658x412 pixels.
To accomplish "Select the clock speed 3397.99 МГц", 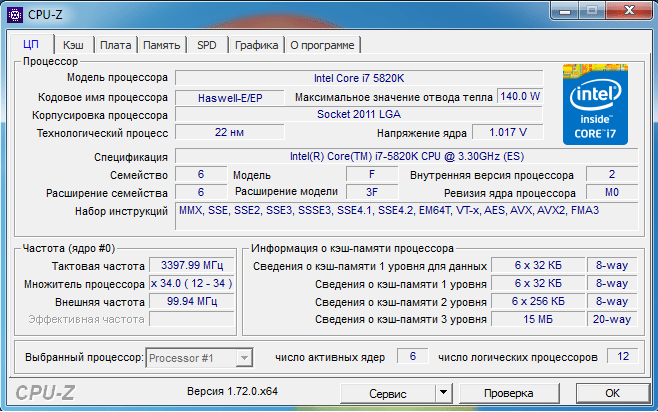I will pos(192,265).
